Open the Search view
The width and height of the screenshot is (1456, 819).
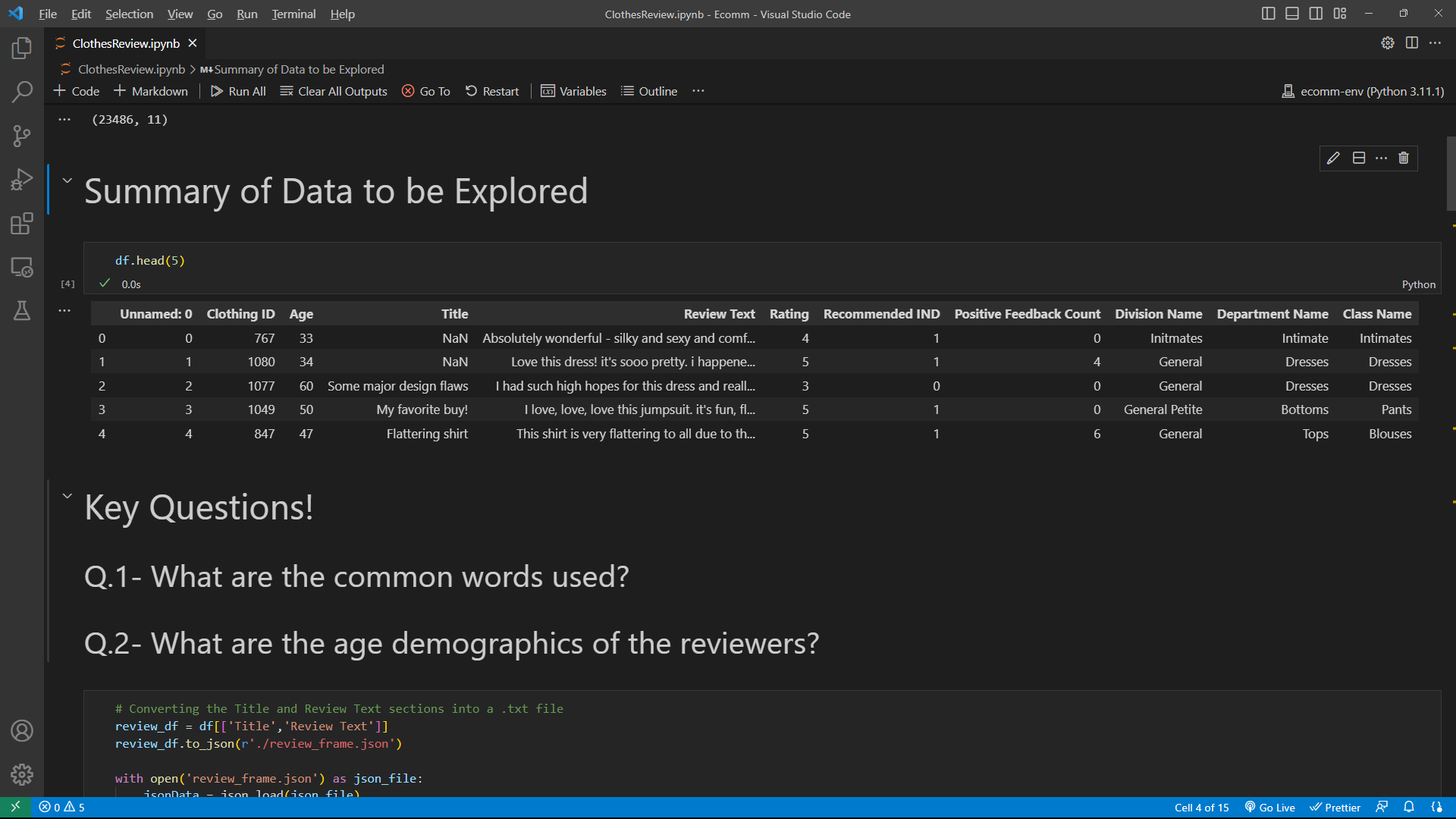coord(22,92)
